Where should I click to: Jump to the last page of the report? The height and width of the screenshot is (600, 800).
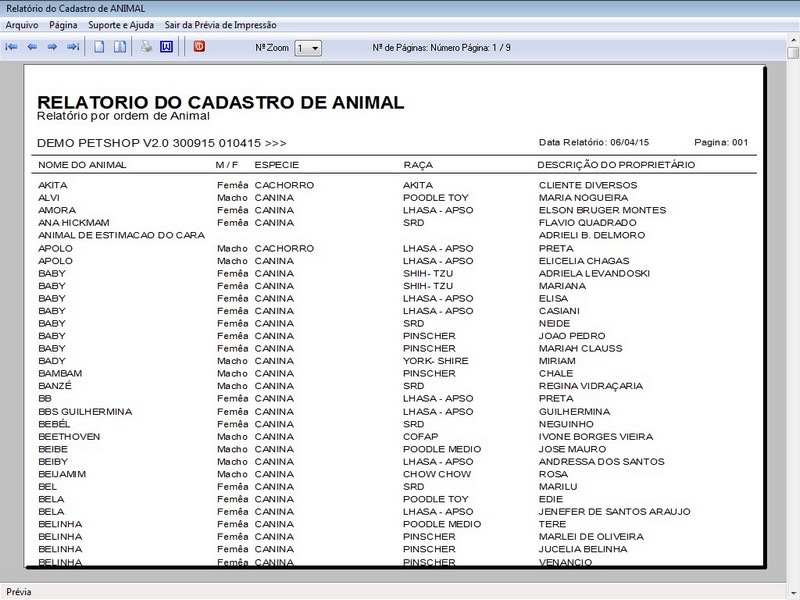[x=73, y=47]
